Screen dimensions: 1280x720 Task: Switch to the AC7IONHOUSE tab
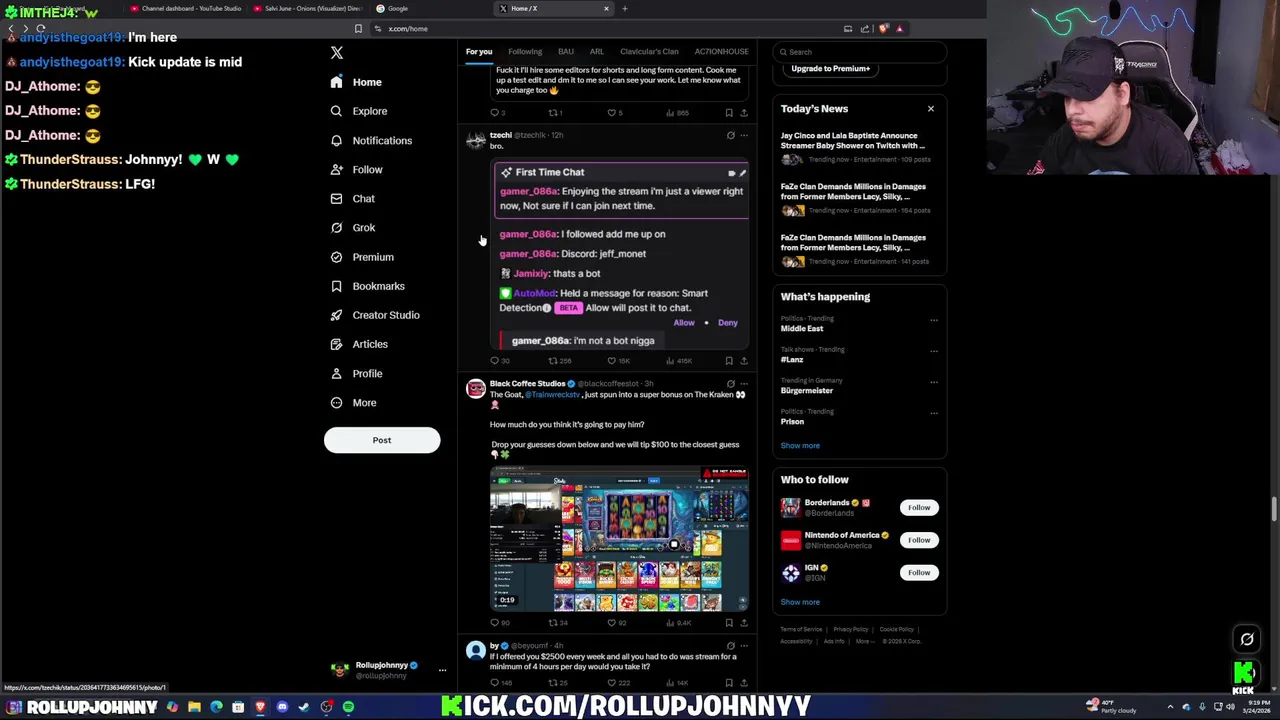pos(722,51)
